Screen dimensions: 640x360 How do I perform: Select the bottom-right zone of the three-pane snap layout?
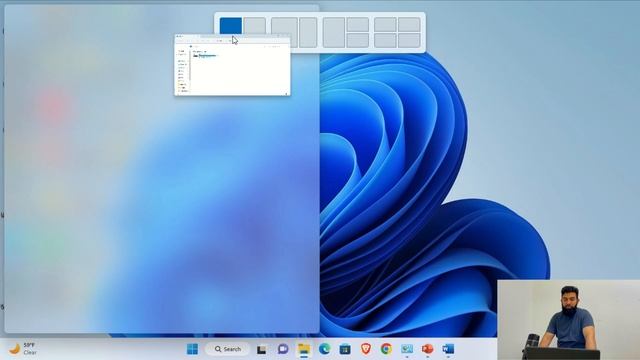click(358, 40)
